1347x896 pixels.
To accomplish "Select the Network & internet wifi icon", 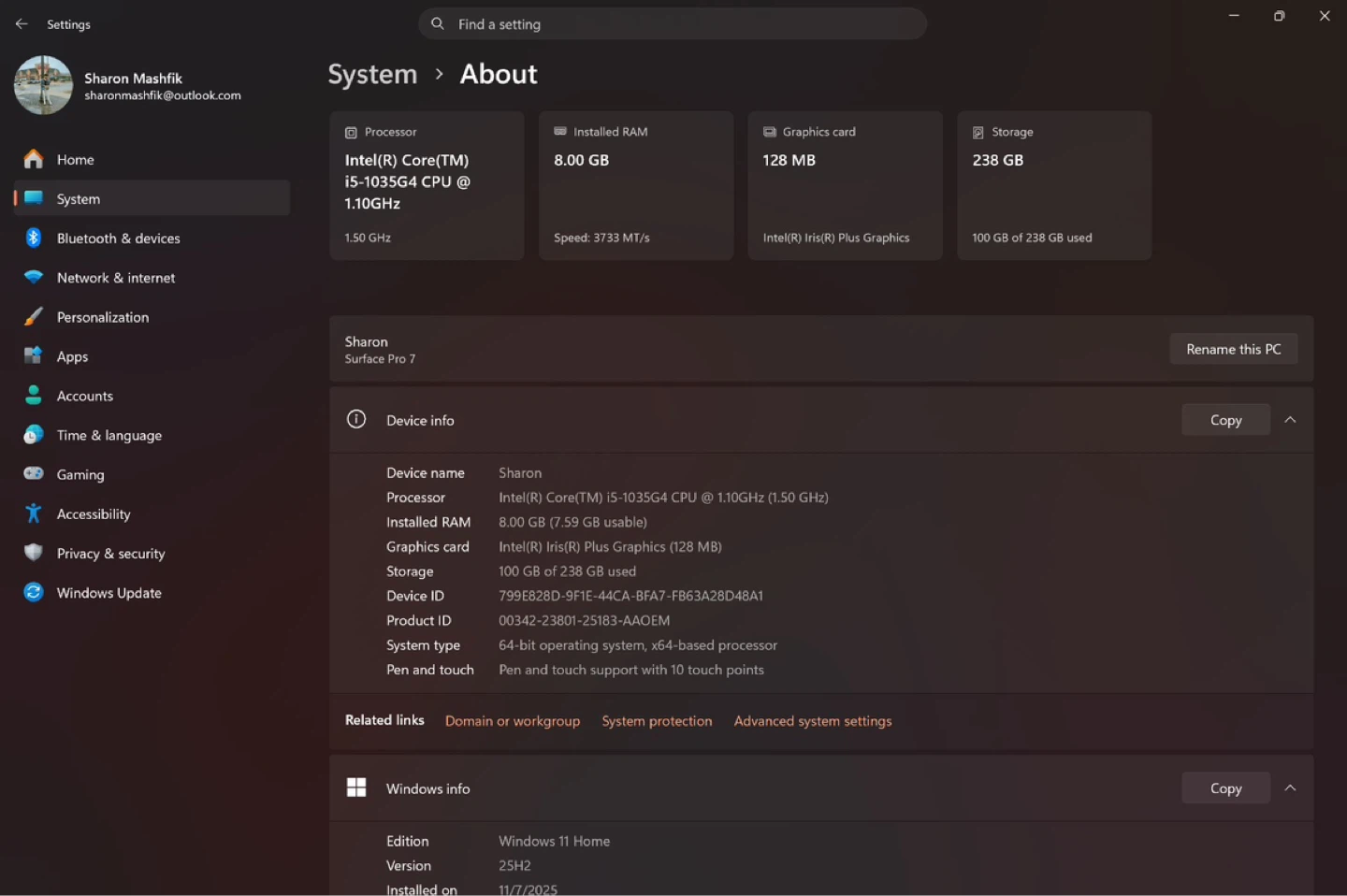I will pyautogui.click(x=34, y=277).
